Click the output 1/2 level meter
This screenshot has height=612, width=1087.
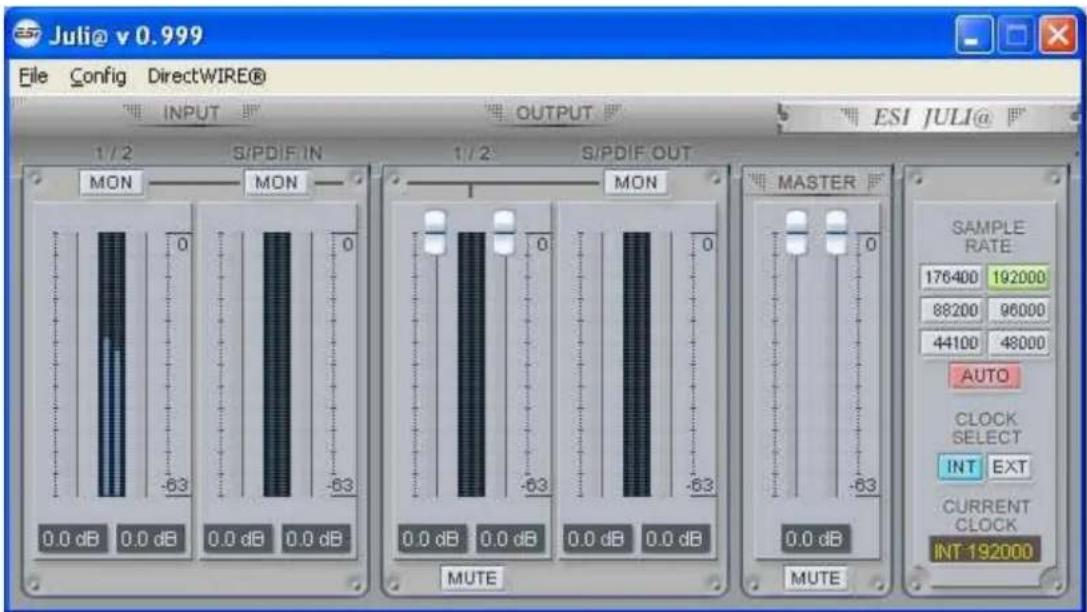[471, 364]
